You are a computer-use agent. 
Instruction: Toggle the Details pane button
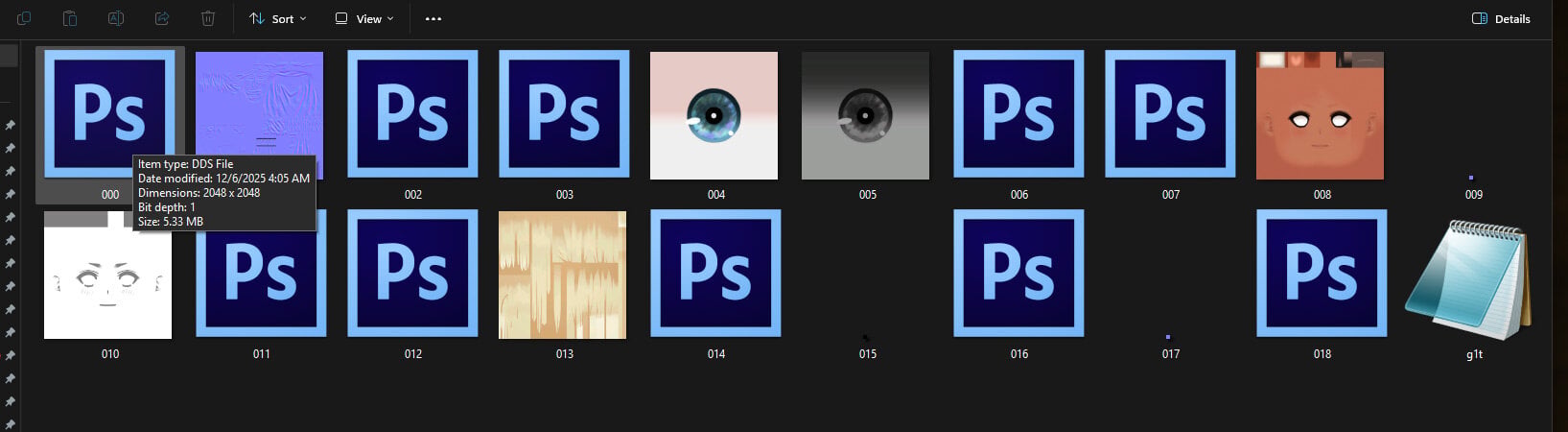tap(1501, 18)
